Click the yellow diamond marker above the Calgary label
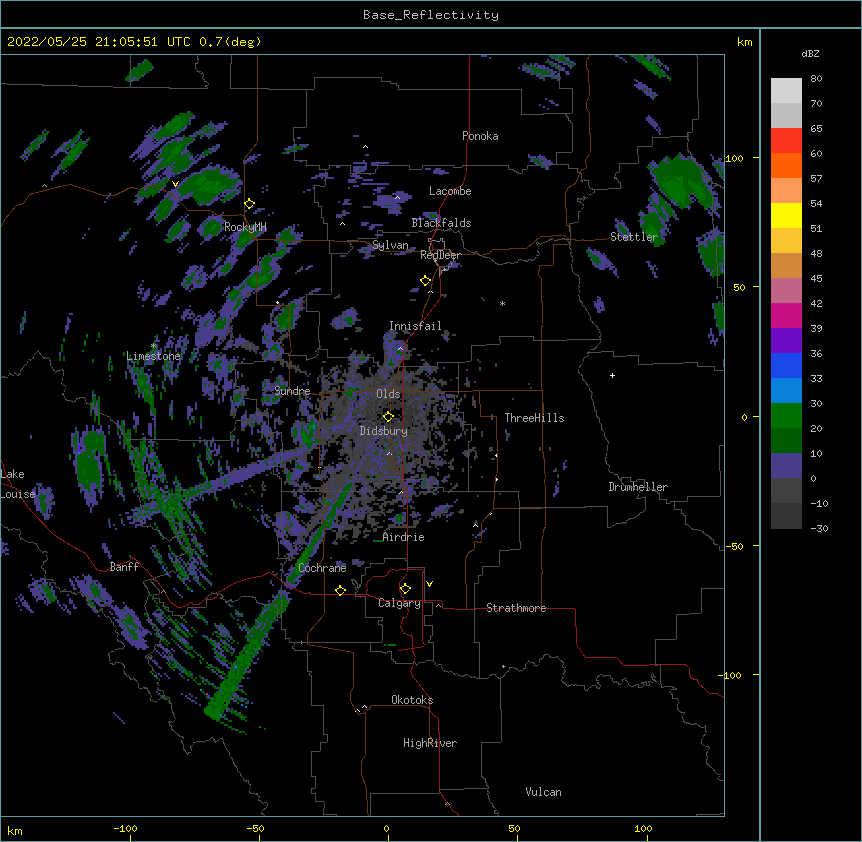This screenshot has width=862, height=842. [x=405, y=589]
